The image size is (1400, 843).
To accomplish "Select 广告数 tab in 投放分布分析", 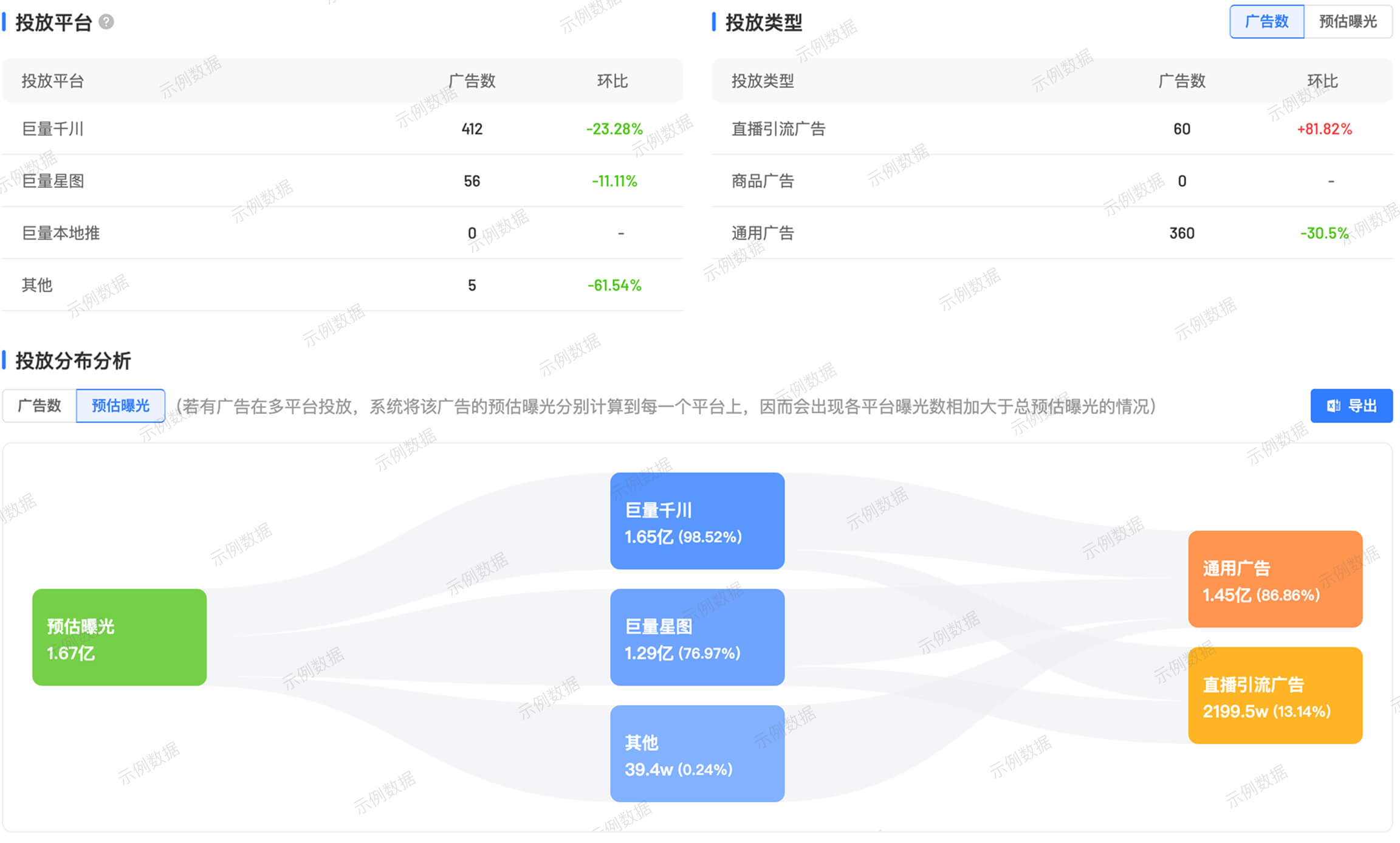I will [x=39, y=406].
